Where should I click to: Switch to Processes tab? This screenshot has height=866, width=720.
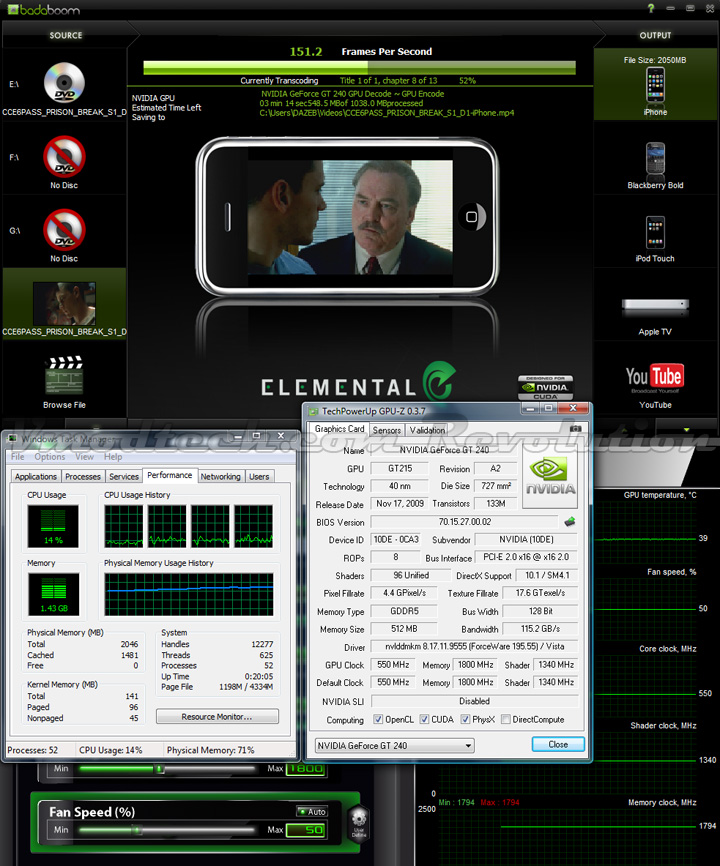click(x=83, y=476)
